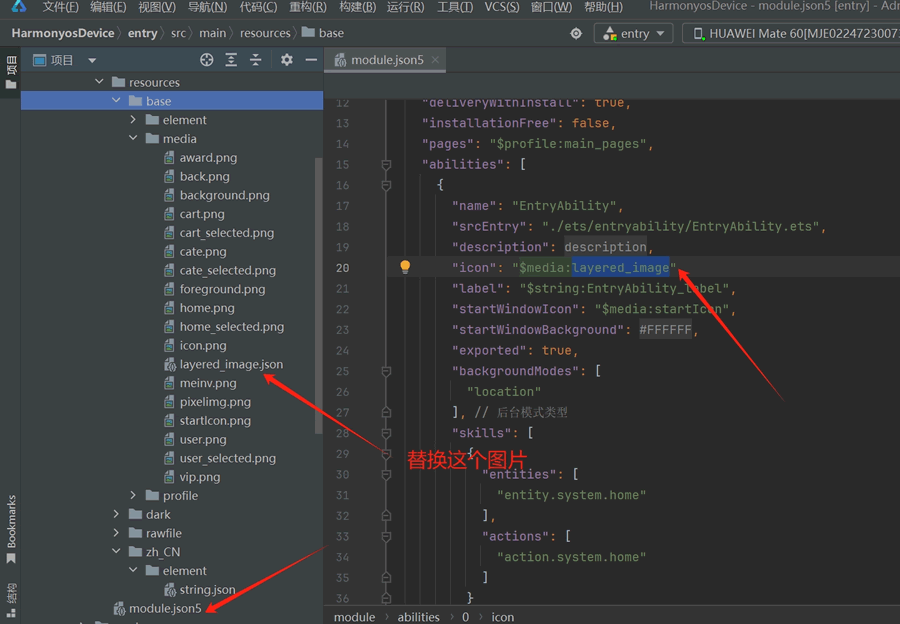Select startIcon.png file
Image resolution: width=900 pixels, height=624 pixels.
(x=207, y=420)
